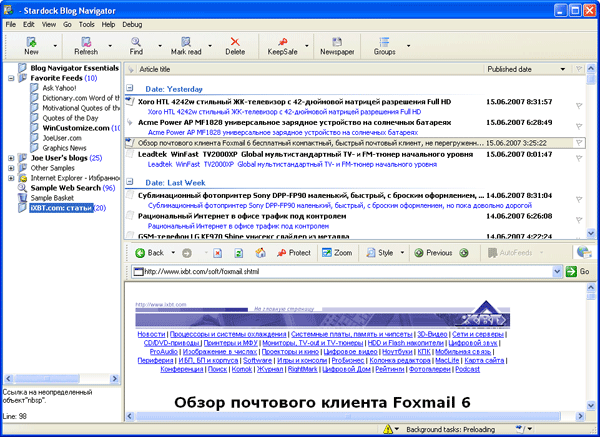
Task: Click the Sample Basket icon
Action: point(23,198)
